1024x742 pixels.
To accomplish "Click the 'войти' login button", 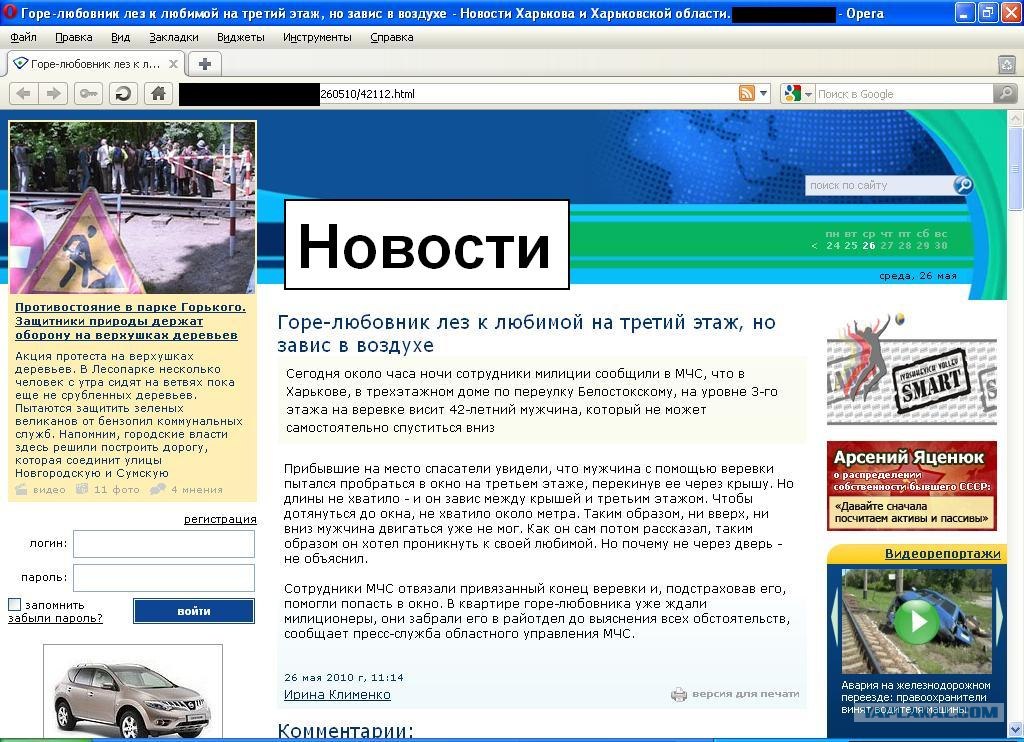I will click(x=194, y=611).
